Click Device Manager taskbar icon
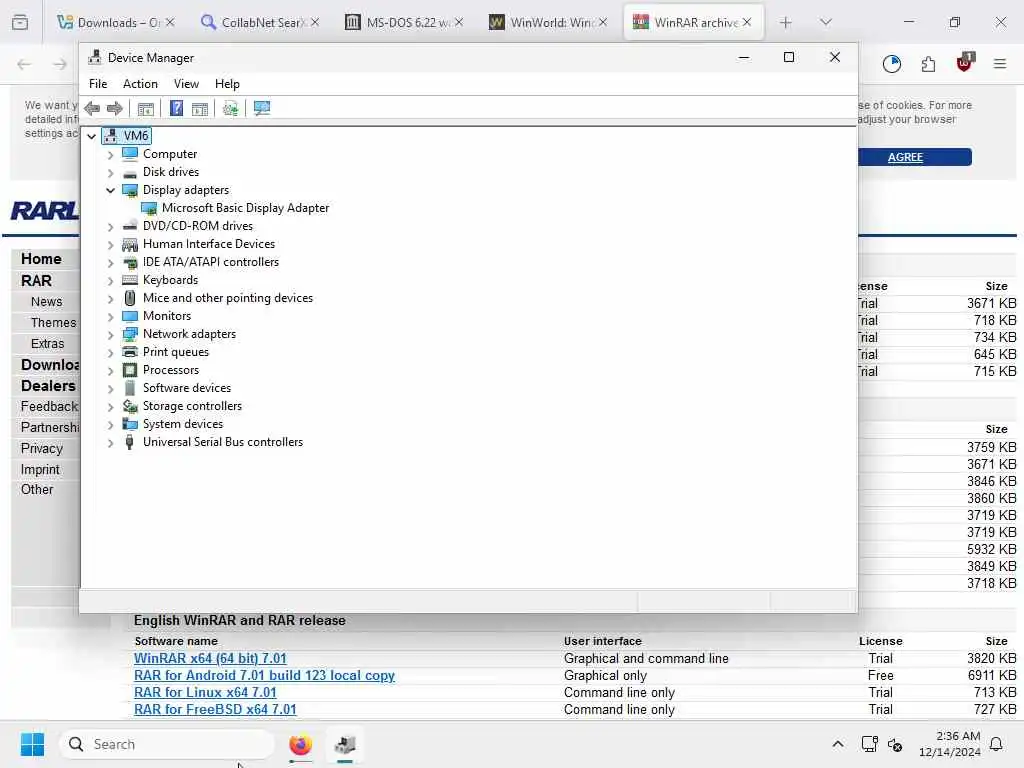This screenshot has width=1024, height=768. pyautogui.click(x=345, y=744)
